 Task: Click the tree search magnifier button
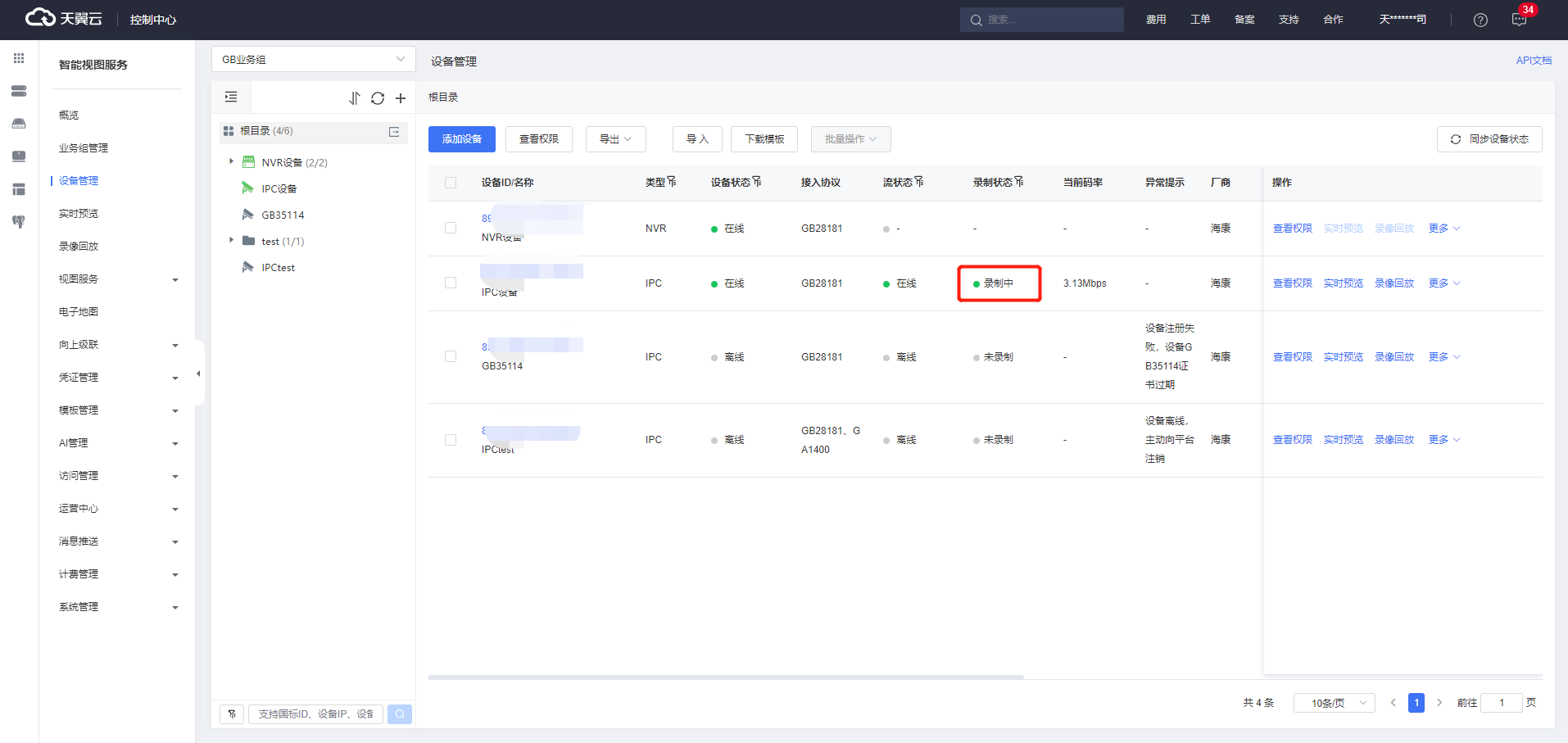tap(400, 714)
